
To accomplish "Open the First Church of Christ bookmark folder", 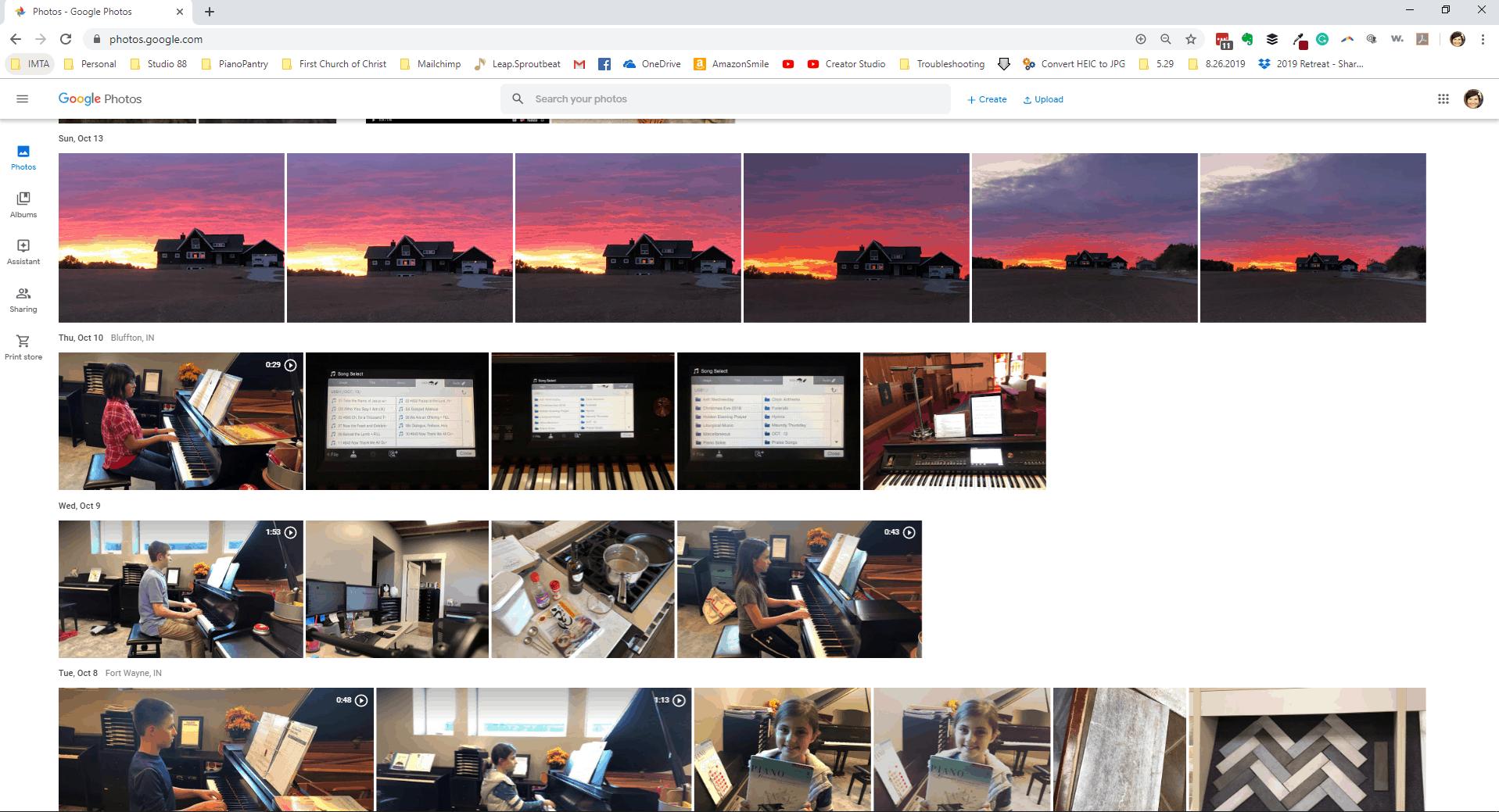I will [x=335, y=64].
